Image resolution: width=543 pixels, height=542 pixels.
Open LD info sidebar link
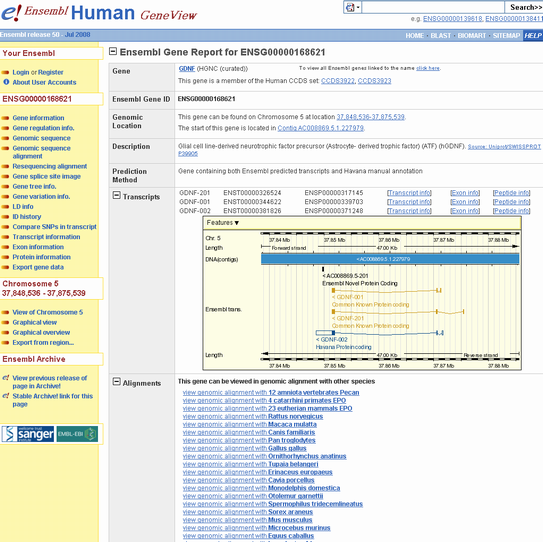23,206
